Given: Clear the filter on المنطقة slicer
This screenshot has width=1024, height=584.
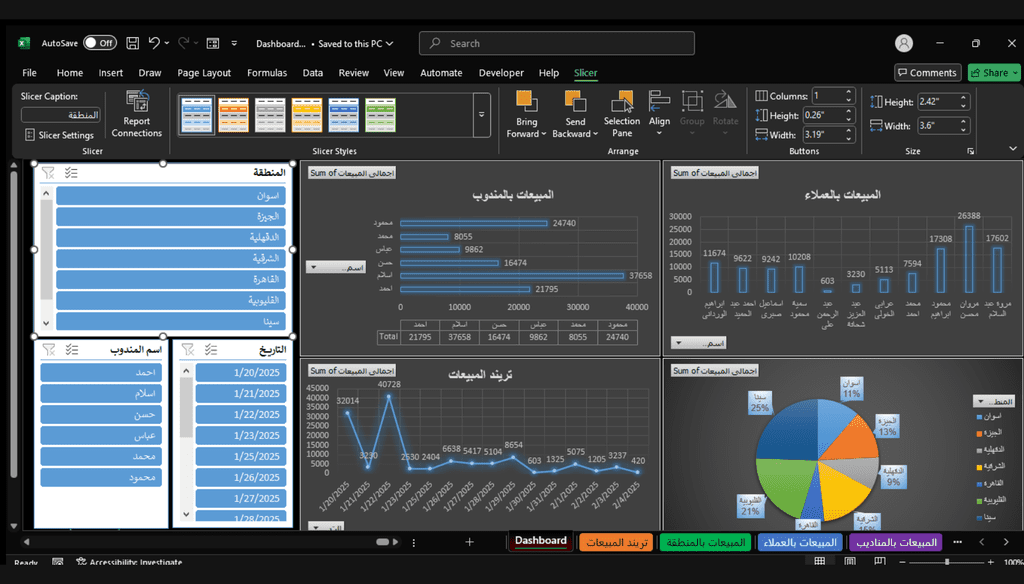Looking at the screenshot, I should click(x=48, y=172).
